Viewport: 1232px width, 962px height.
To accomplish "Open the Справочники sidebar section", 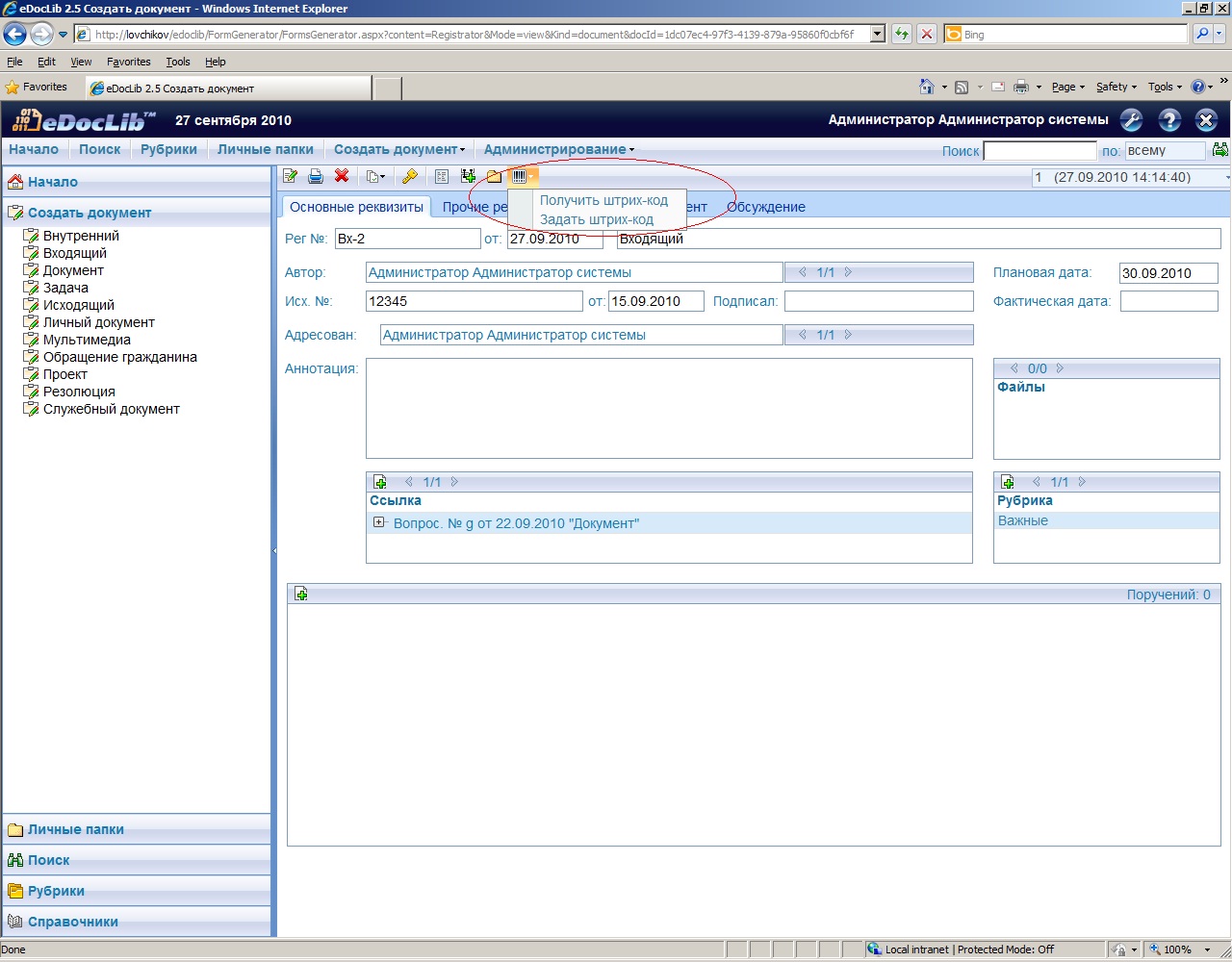I will 73,922.
